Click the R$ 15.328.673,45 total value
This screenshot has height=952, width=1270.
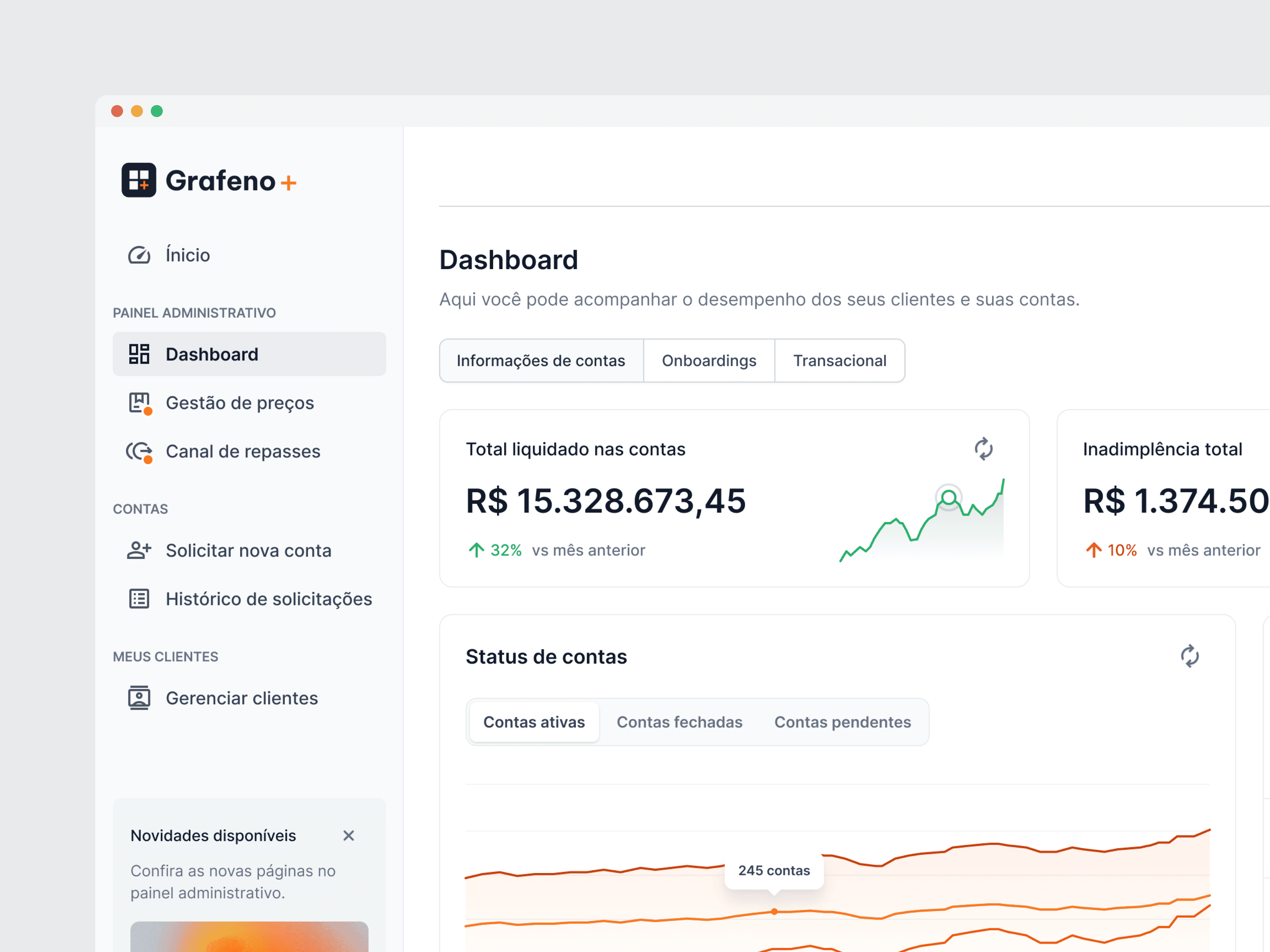[606, 501]
